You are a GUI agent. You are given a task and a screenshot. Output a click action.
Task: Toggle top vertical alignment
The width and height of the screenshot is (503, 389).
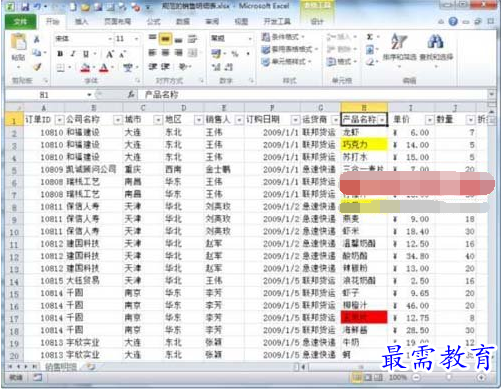tap(152, 38)
